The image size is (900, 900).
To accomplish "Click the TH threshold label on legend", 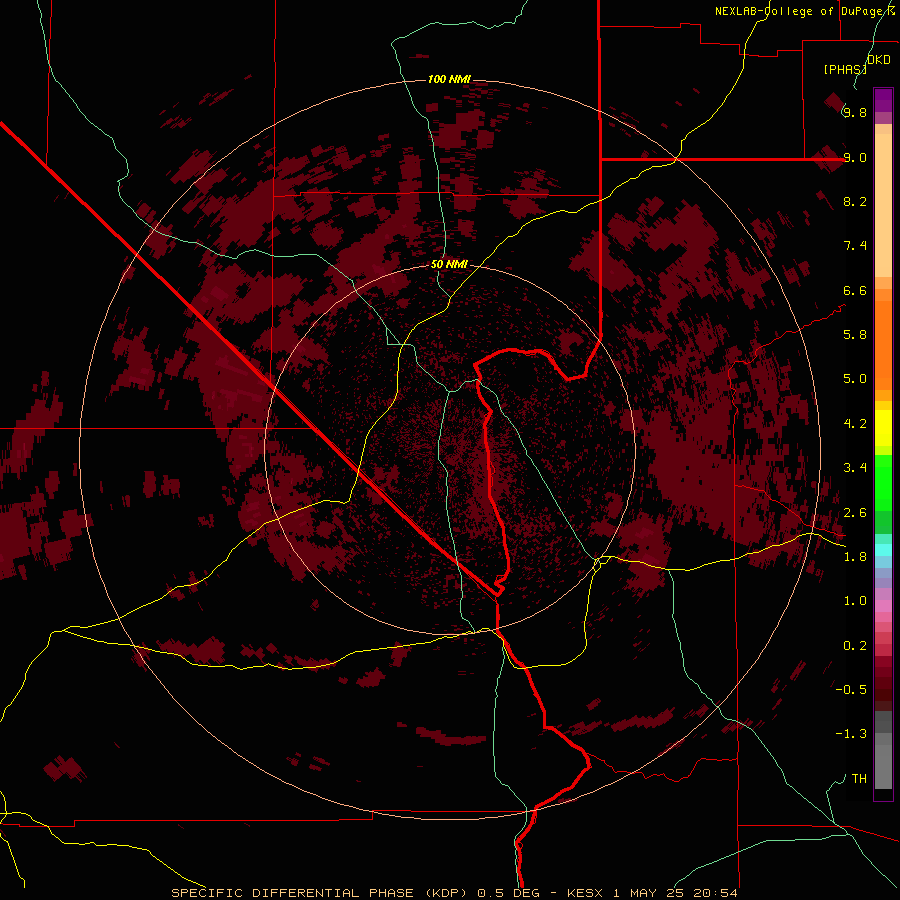I will [859, 779].
